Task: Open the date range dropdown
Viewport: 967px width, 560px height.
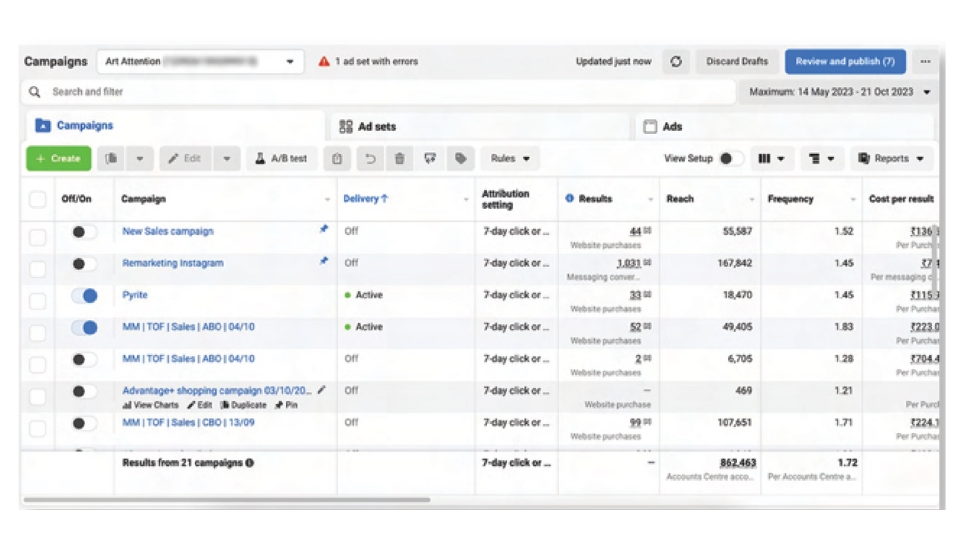Action: (839, 92)
